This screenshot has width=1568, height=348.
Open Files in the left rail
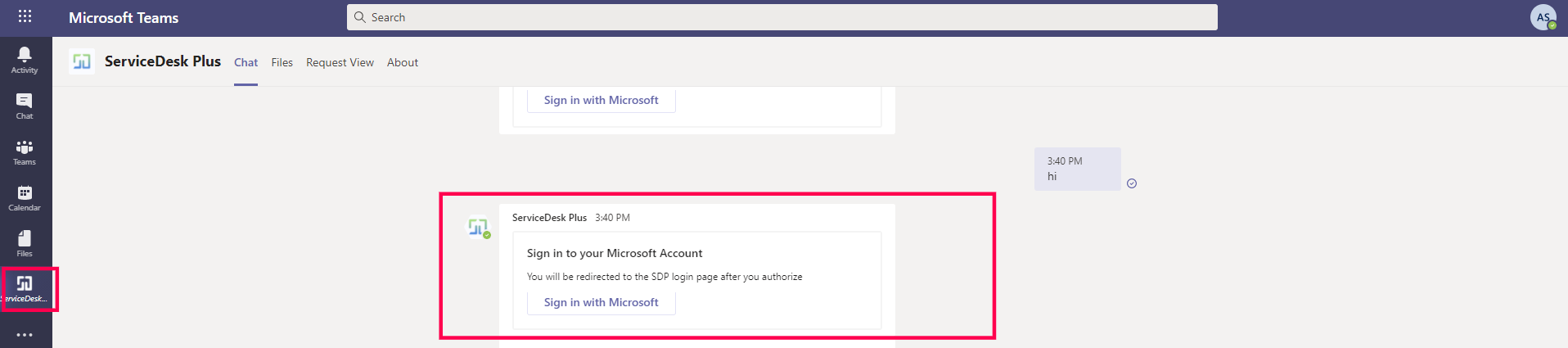point(25,243)
